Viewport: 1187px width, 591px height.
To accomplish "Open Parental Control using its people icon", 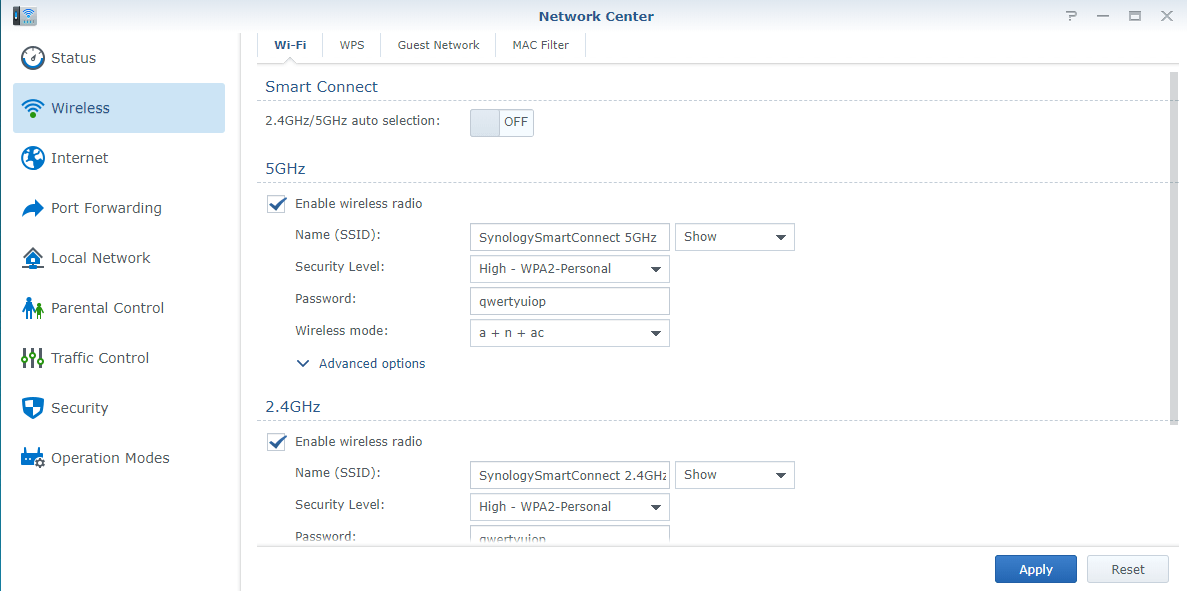I will pos(33,308).
